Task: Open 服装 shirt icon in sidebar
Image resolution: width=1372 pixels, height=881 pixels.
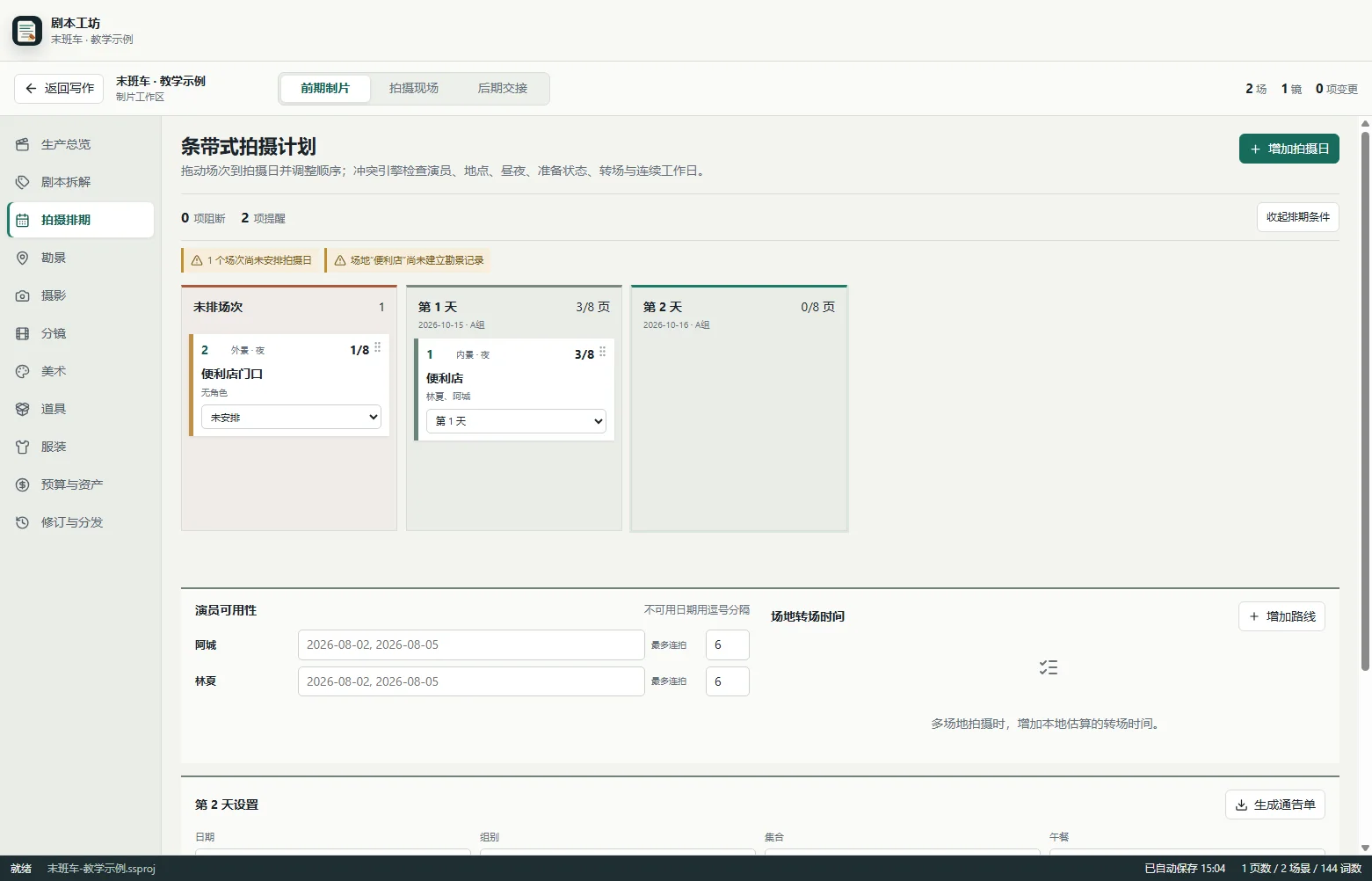Action: (23, 447)
